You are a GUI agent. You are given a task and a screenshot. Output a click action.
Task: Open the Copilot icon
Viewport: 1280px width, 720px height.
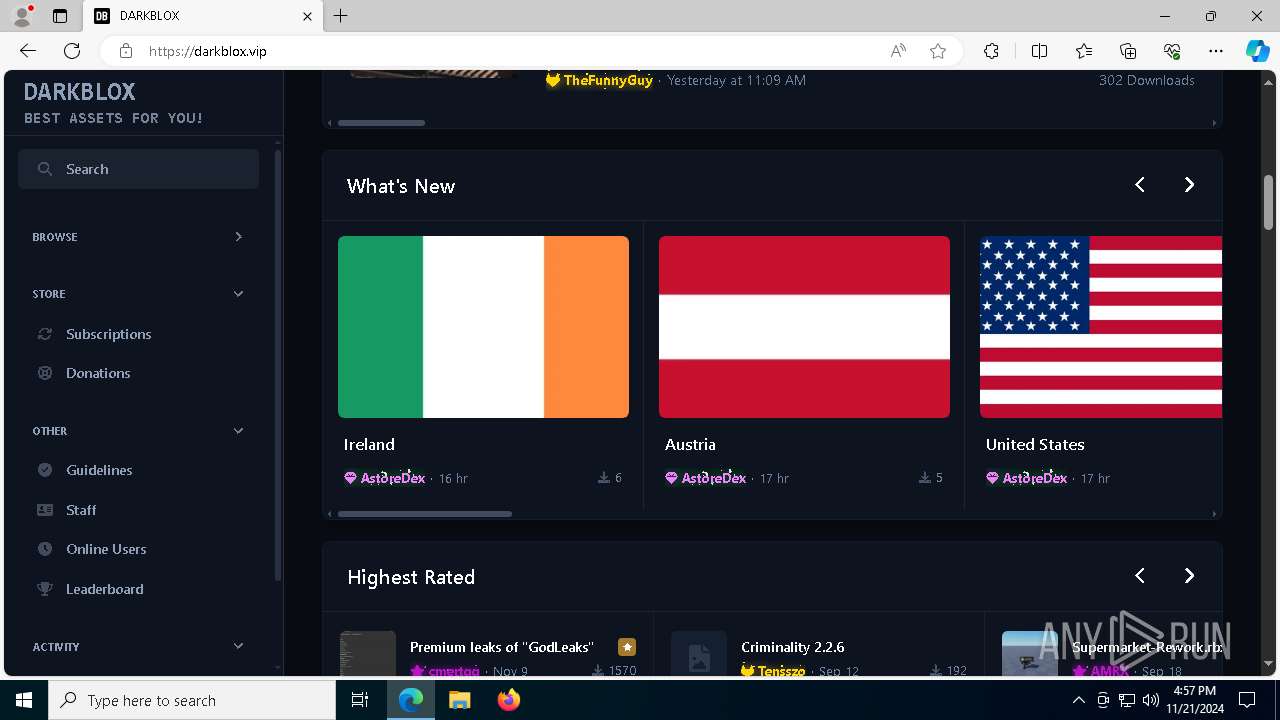(x=1257, y=51)
